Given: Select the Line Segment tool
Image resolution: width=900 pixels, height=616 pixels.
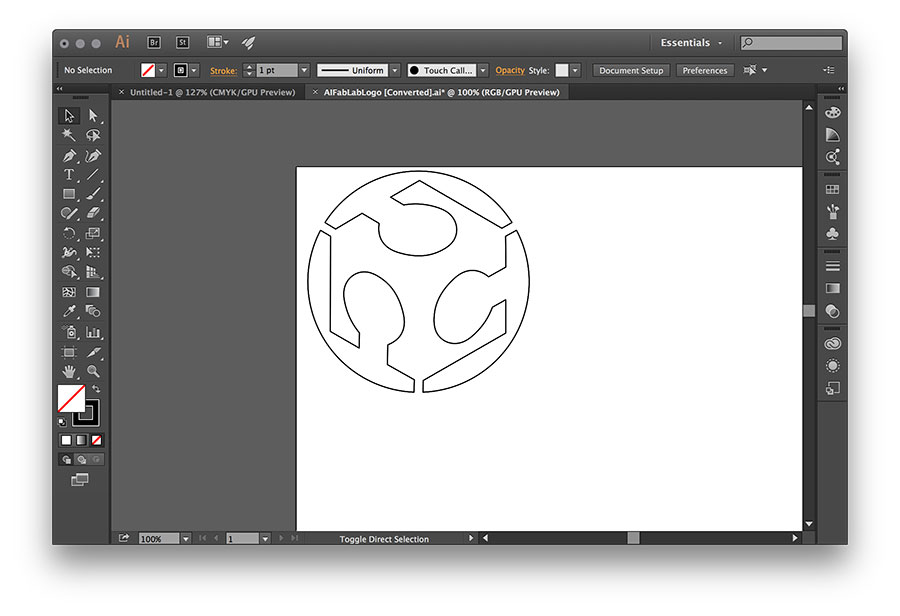Looking at the screenshot, I should click(x=93, y=175).
